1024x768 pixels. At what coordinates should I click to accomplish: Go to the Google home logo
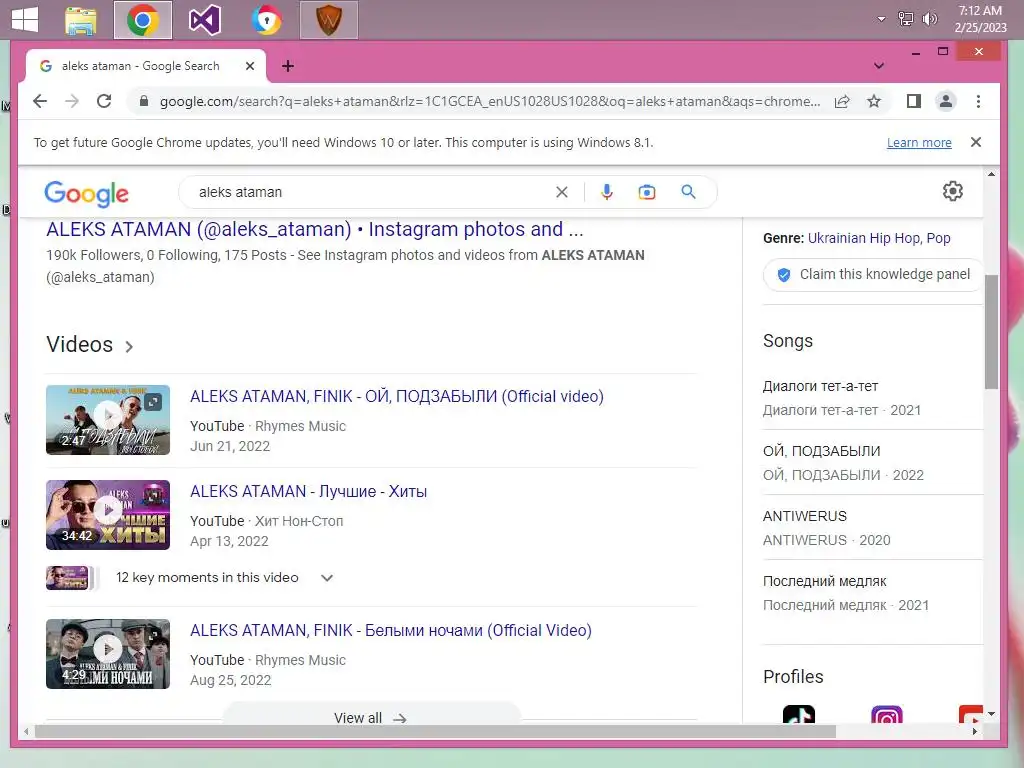tap(86, 193)
